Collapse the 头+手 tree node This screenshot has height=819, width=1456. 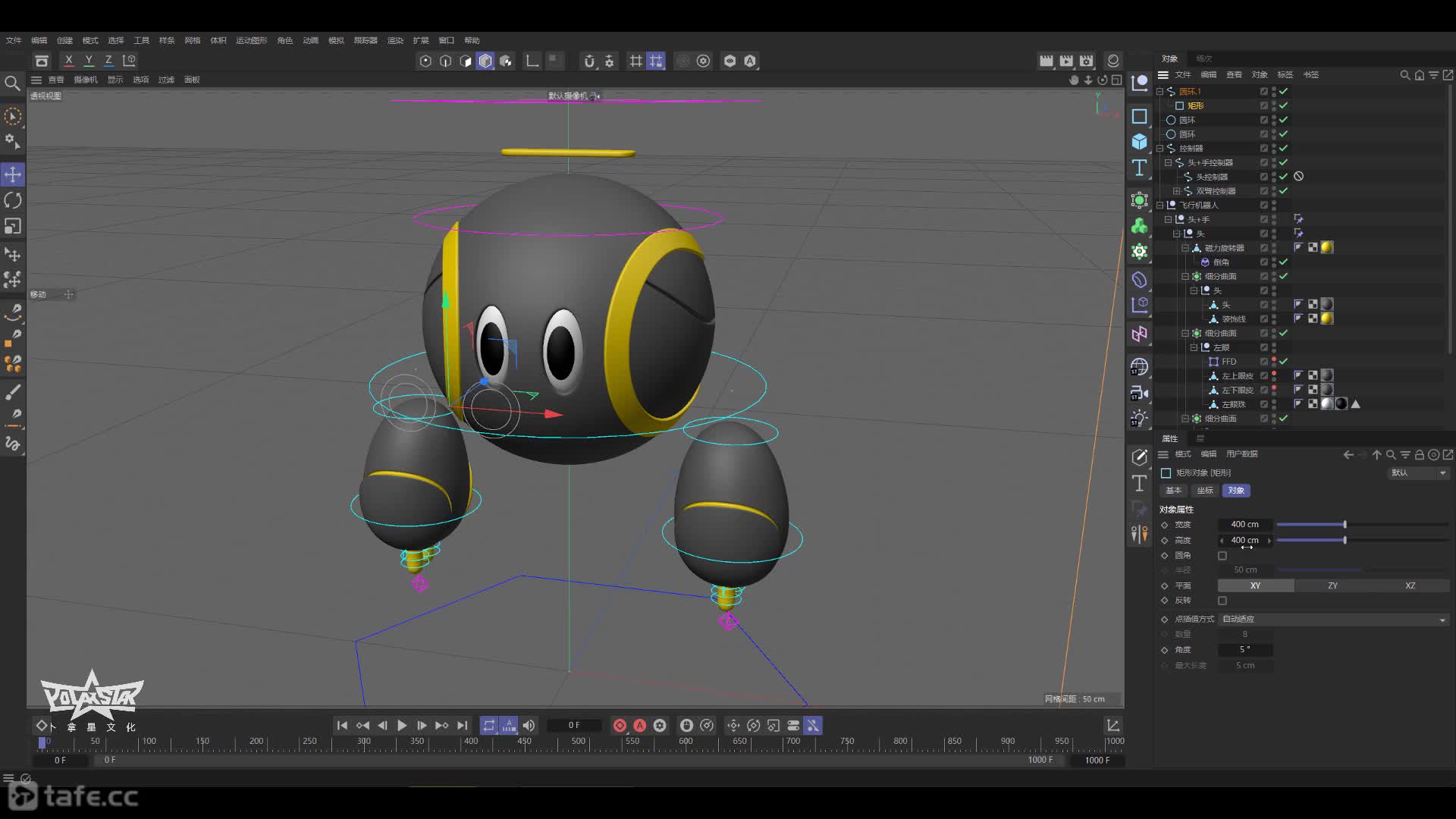(1168, 220)
